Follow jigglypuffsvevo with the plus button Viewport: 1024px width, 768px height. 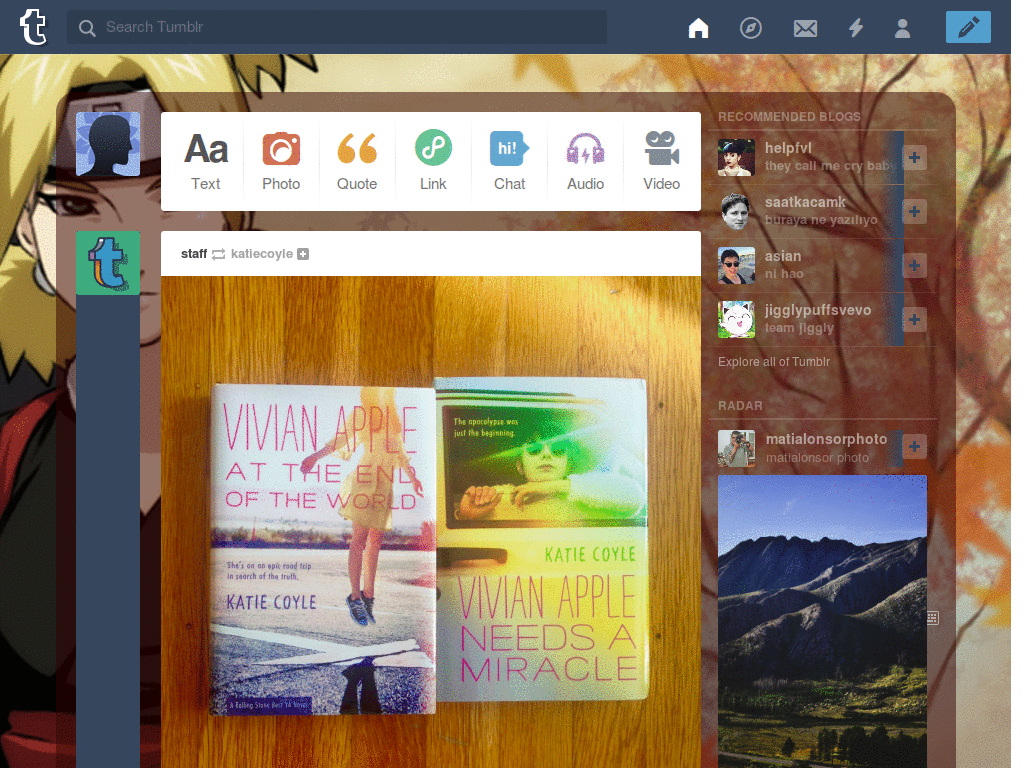click(914, 320)
